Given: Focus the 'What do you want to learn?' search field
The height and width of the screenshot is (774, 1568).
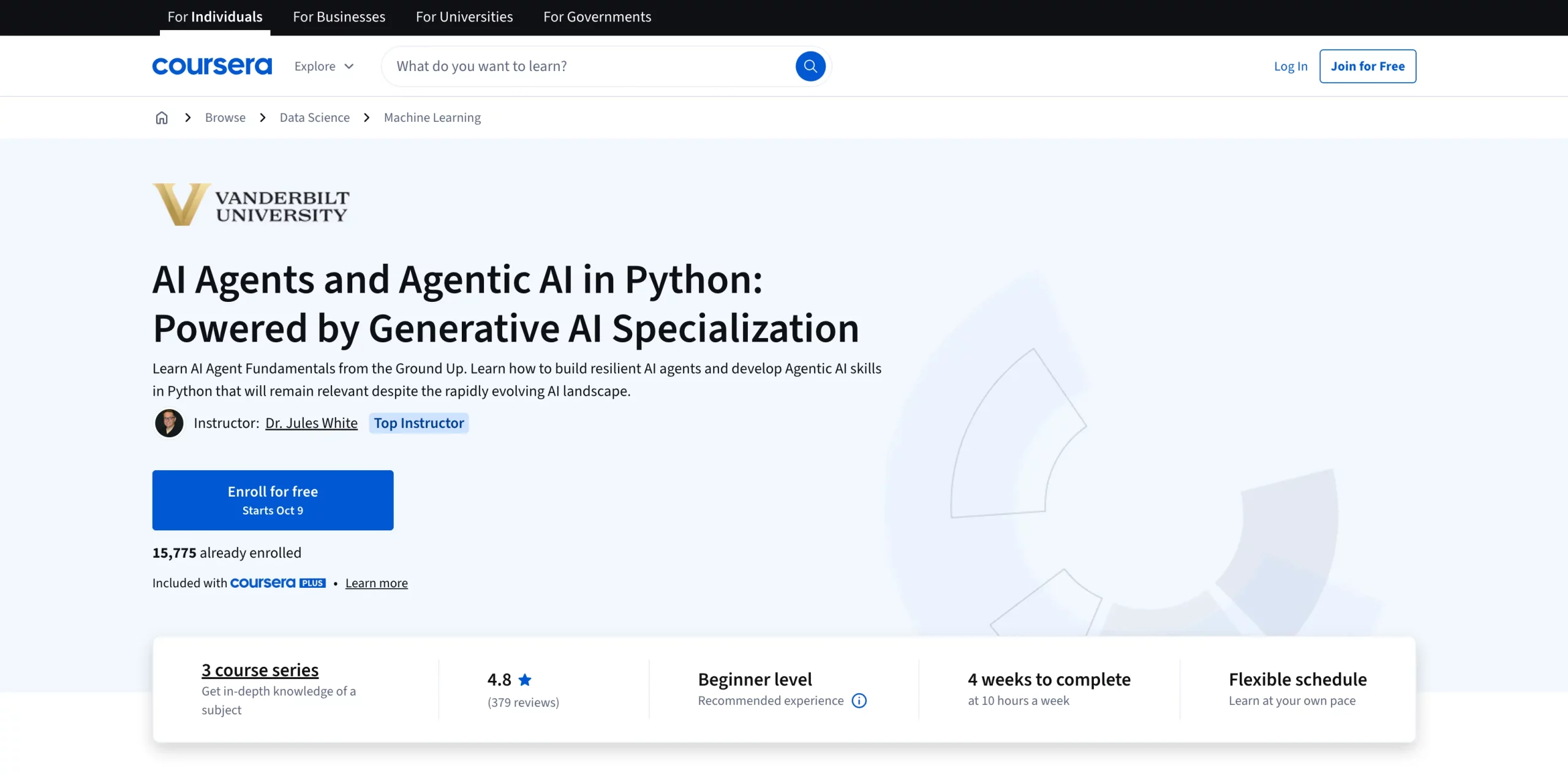Looking at the screenshot, I should (x=588, y=66).
